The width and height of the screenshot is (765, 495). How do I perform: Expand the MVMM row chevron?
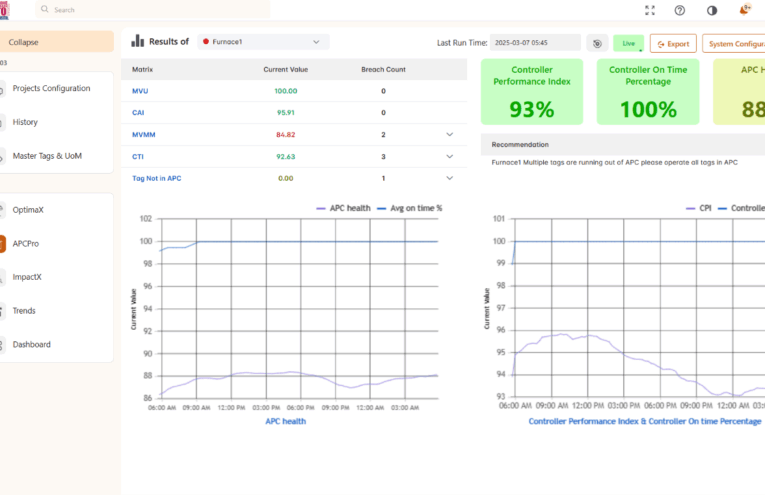click(x=449, y=134)
